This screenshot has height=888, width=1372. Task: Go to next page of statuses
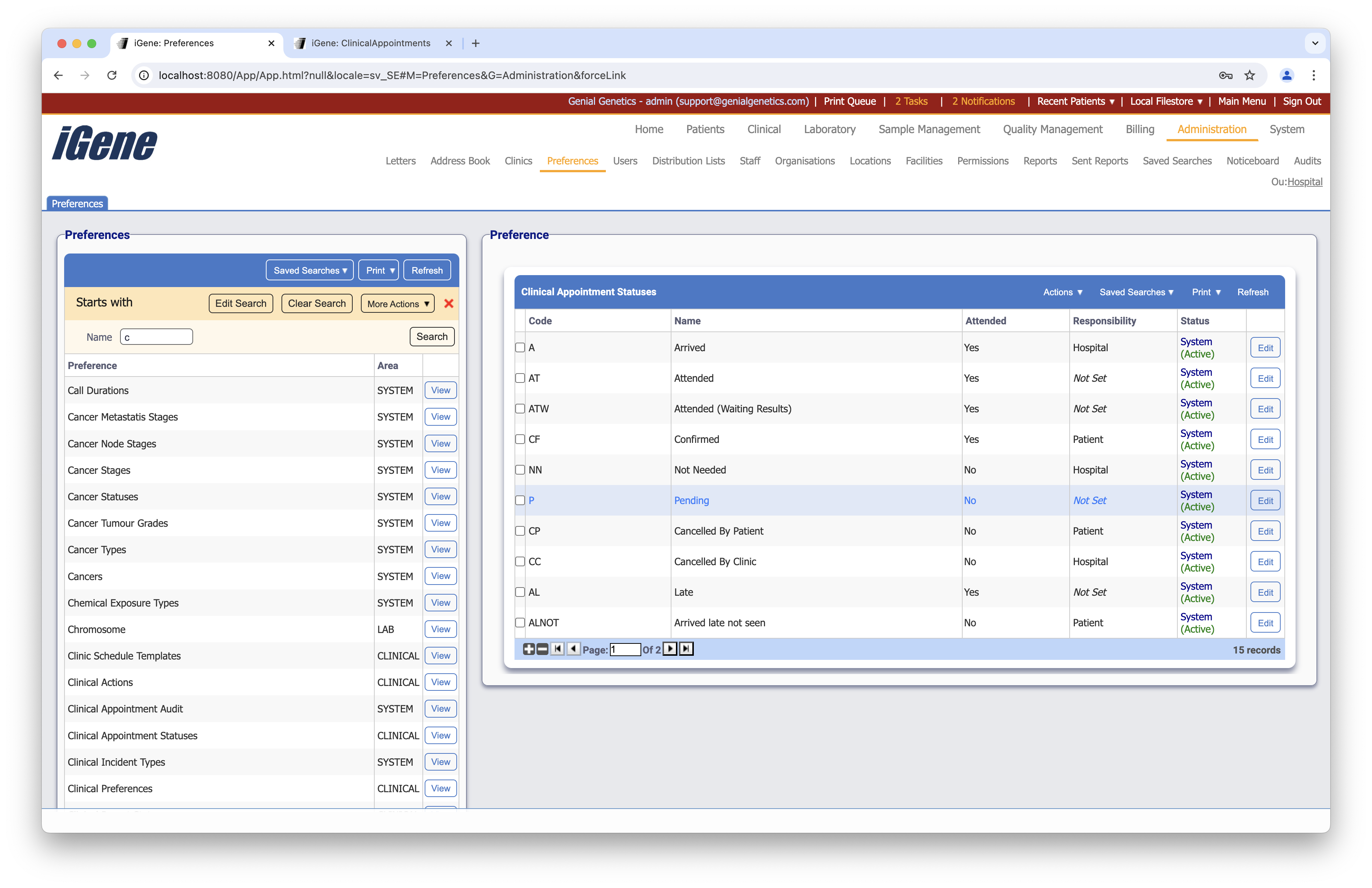click(670, 649)
